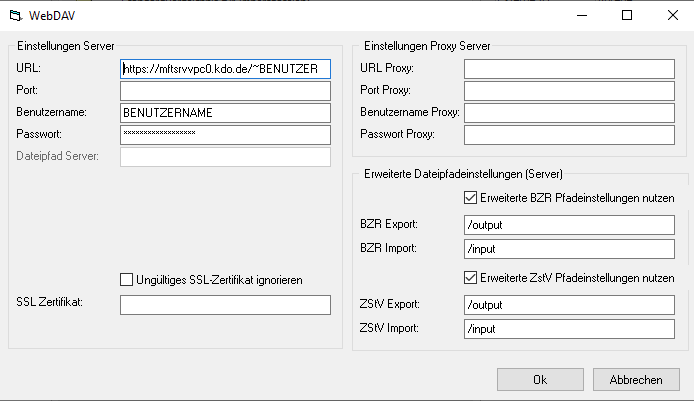Focus the URL Proxy field
Image resolution: width=694 pixels, height=401 pixels.
[x=569, y=69]
